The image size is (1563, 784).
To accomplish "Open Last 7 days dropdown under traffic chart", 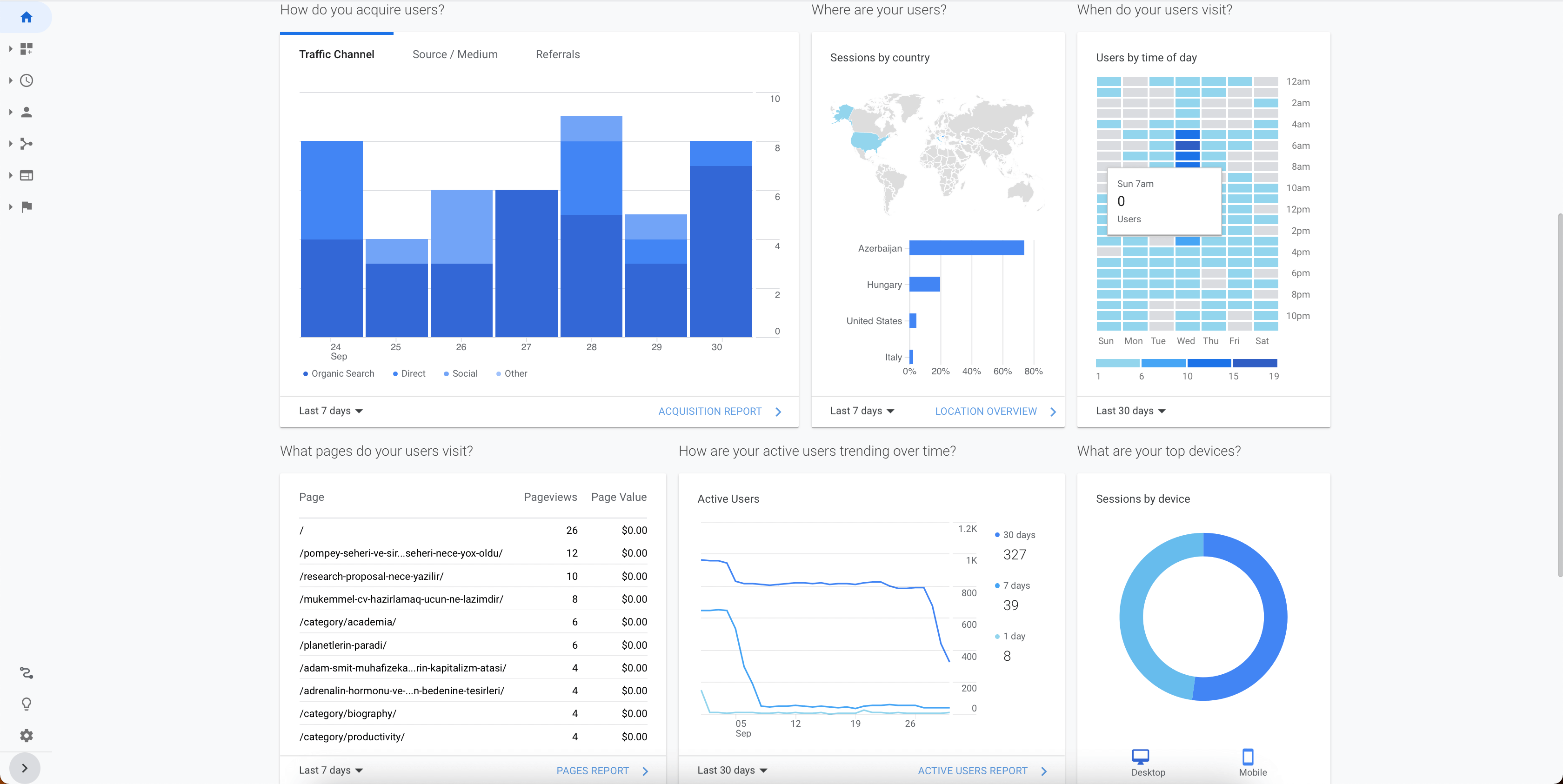I will click(331, 411).
